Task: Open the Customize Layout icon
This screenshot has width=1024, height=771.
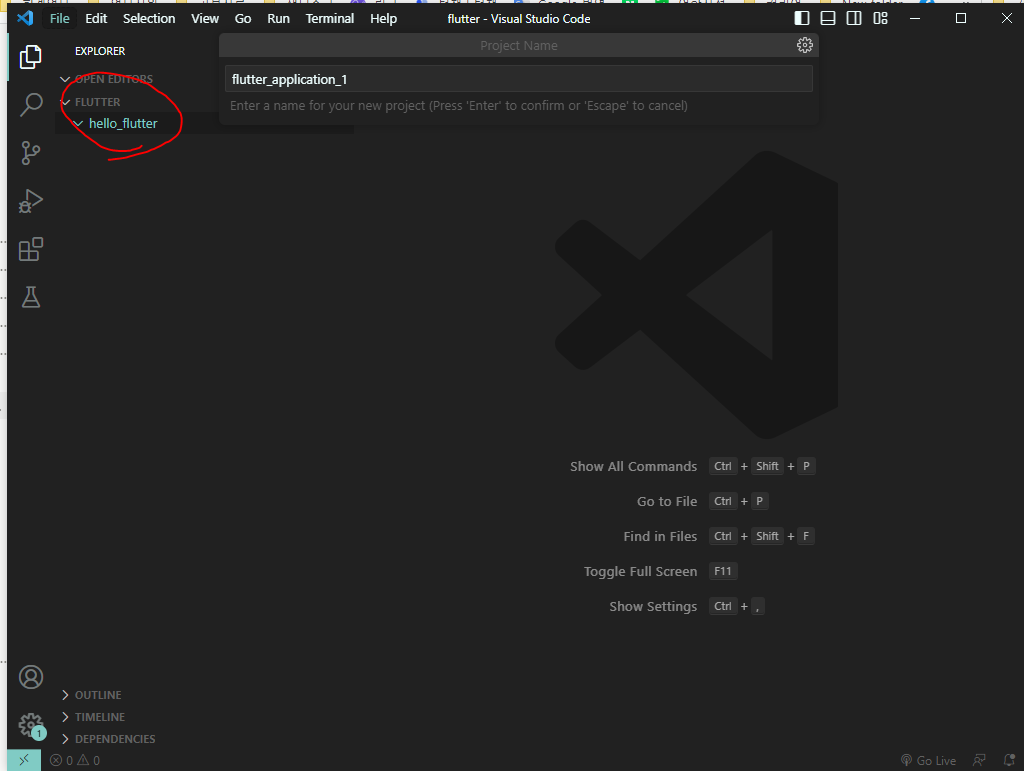Action: (x=880, y=18)
